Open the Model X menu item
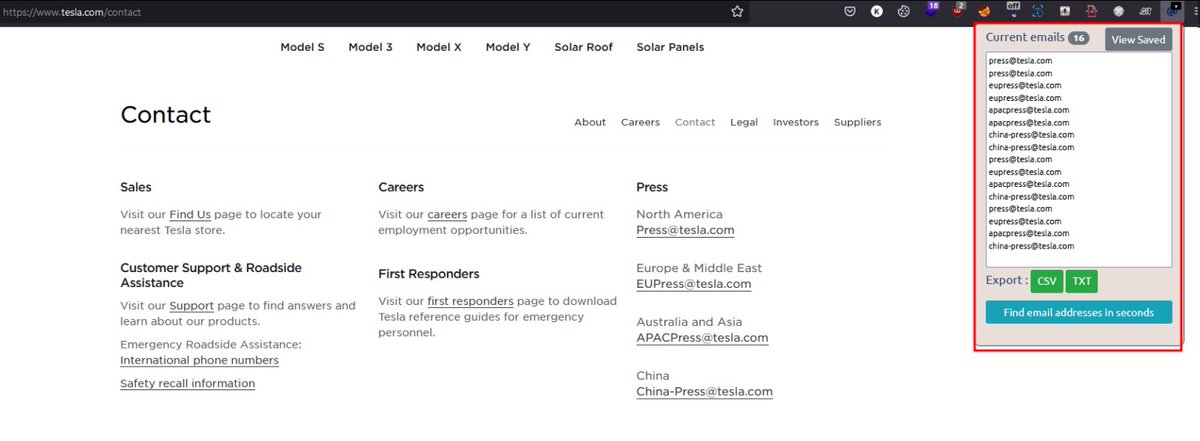Image resolution: width=1200 pixels, height=441 pixels. click(439, 47)
